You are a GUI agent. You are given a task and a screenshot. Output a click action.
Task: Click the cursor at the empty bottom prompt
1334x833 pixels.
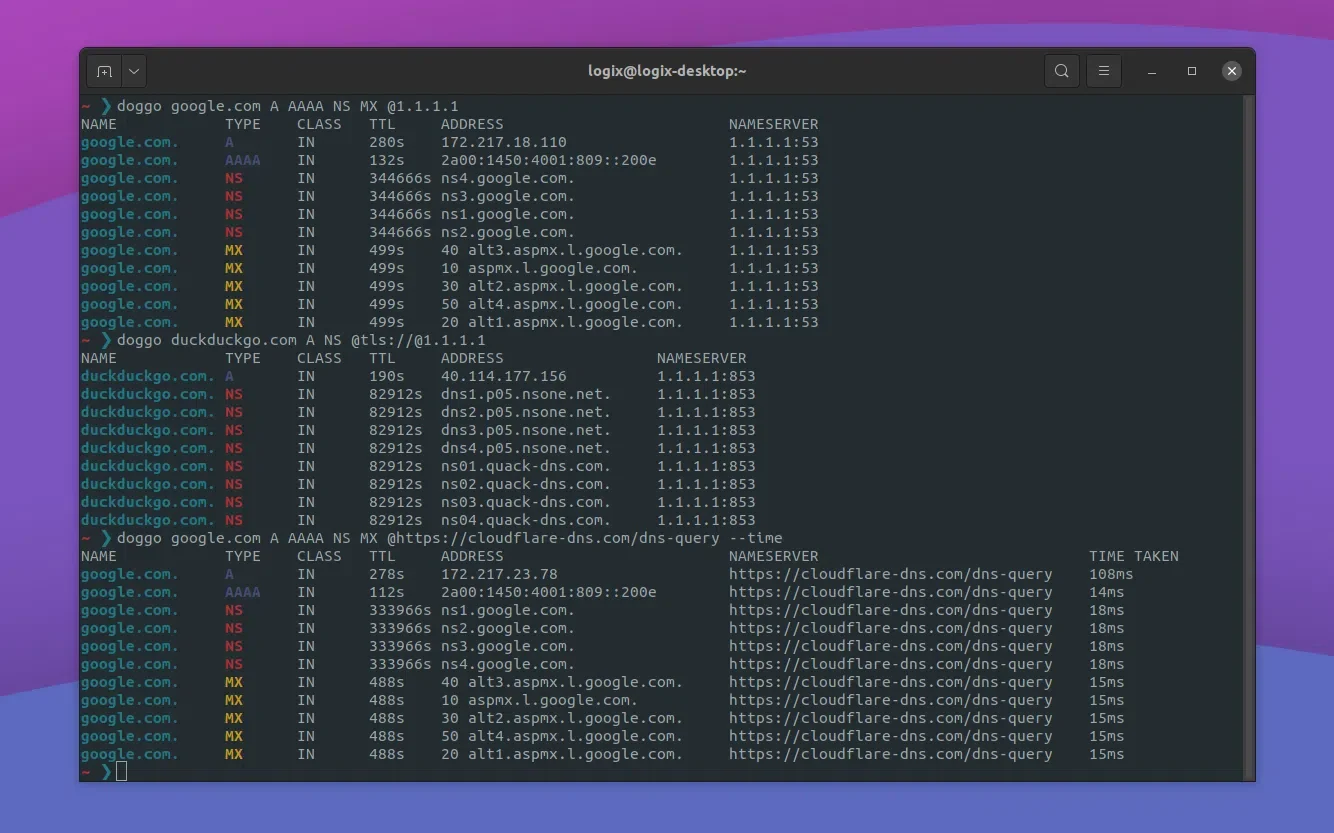point(122,772)
